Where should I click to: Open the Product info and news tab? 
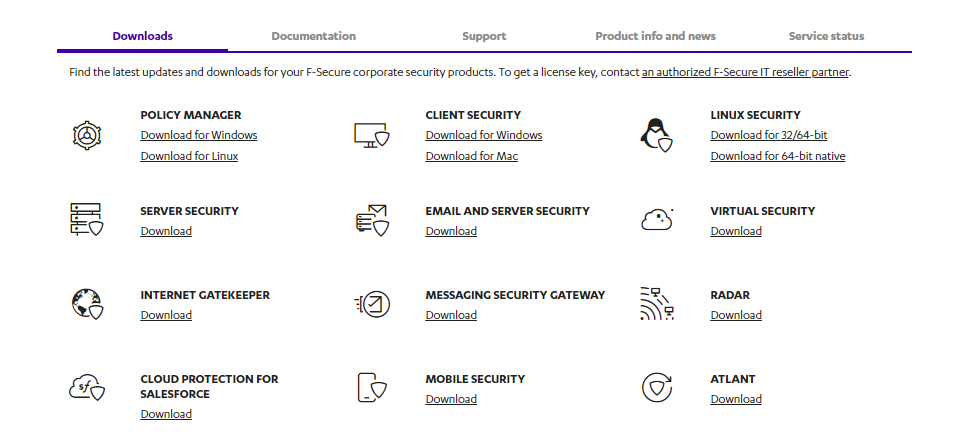655,36
